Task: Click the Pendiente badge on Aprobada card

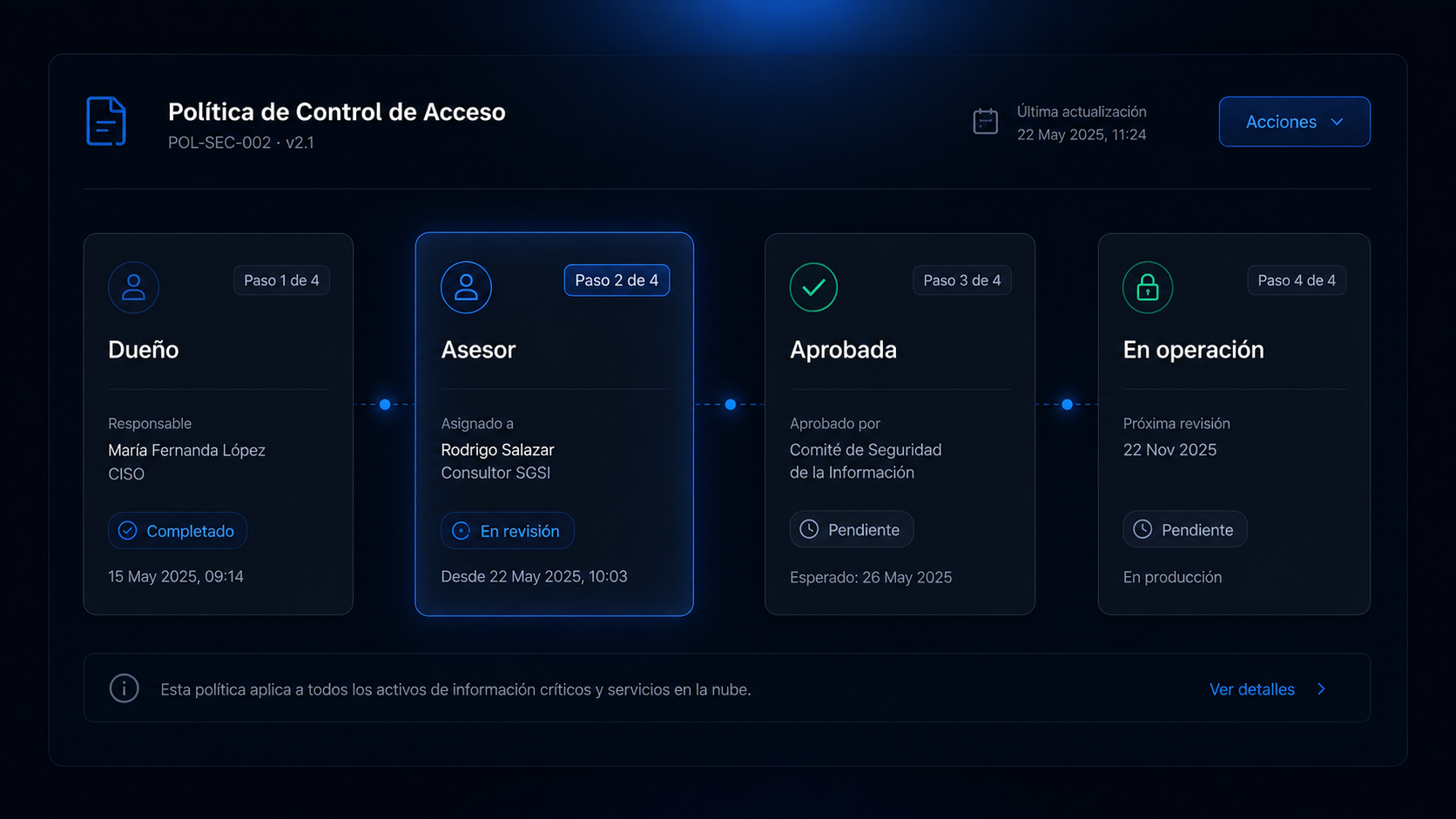Action: point(852,529)
